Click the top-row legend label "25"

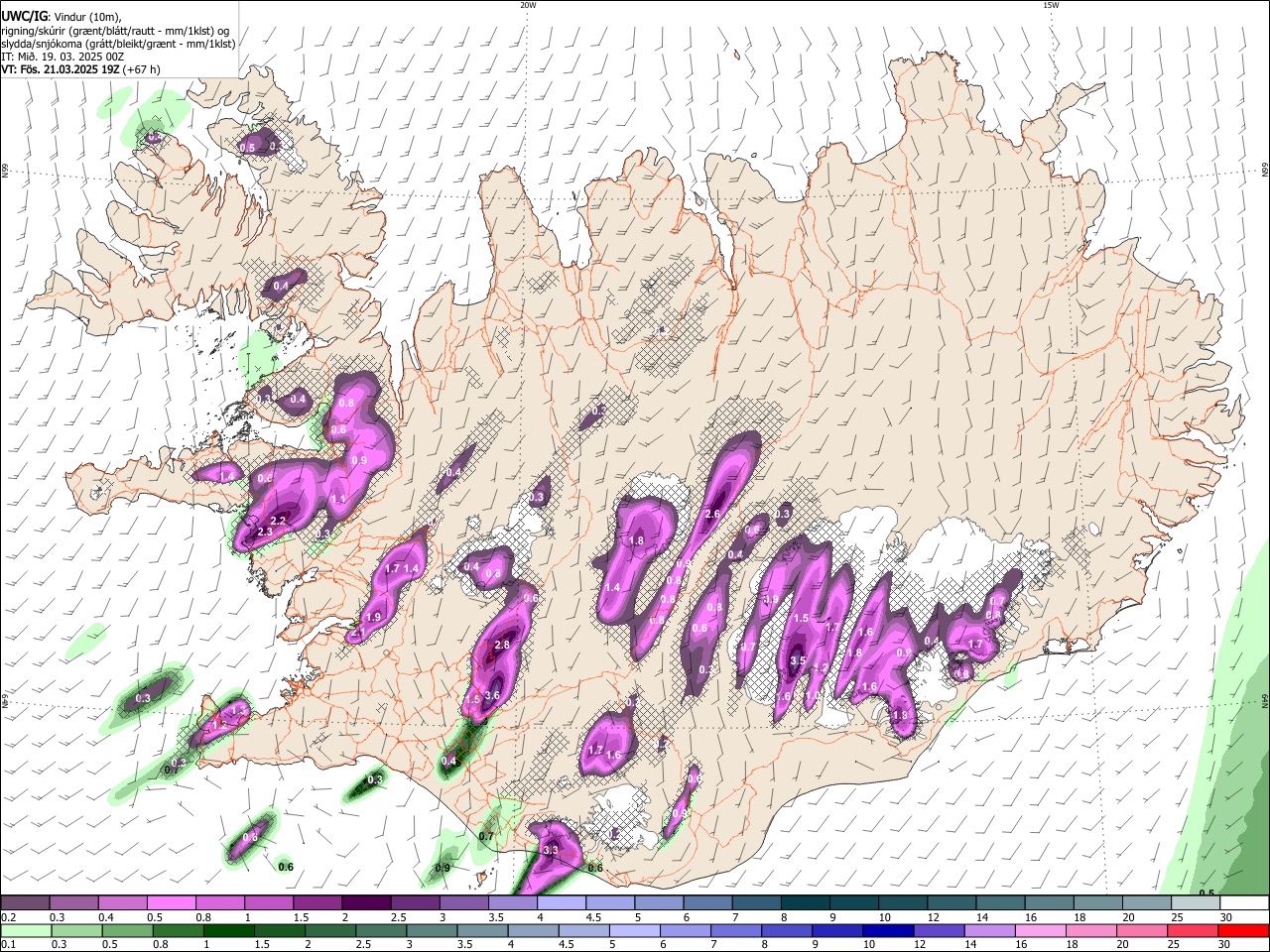click(1178, 917)
